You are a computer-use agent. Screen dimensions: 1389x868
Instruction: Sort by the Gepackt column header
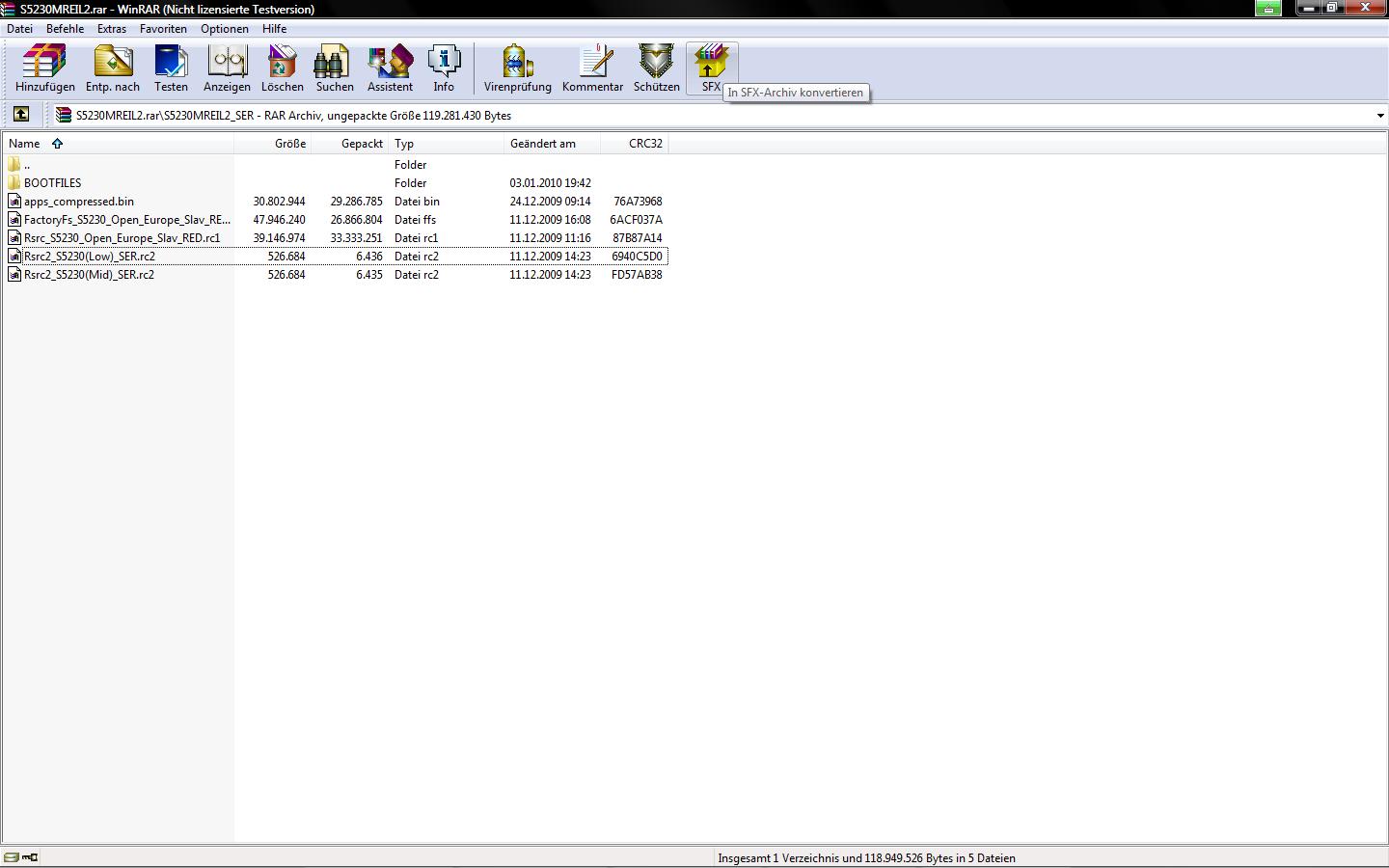pyautogui.click(x=349, y=144)
